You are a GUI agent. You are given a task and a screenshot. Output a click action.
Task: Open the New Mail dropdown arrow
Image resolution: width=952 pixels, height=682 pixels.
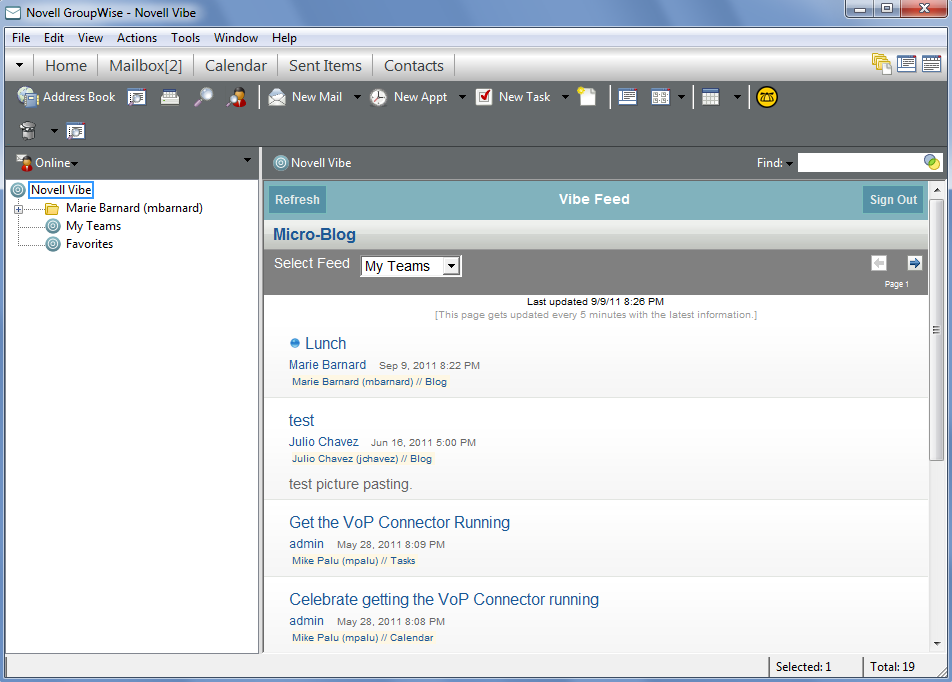pyautogui.click(x=355, y=97)
